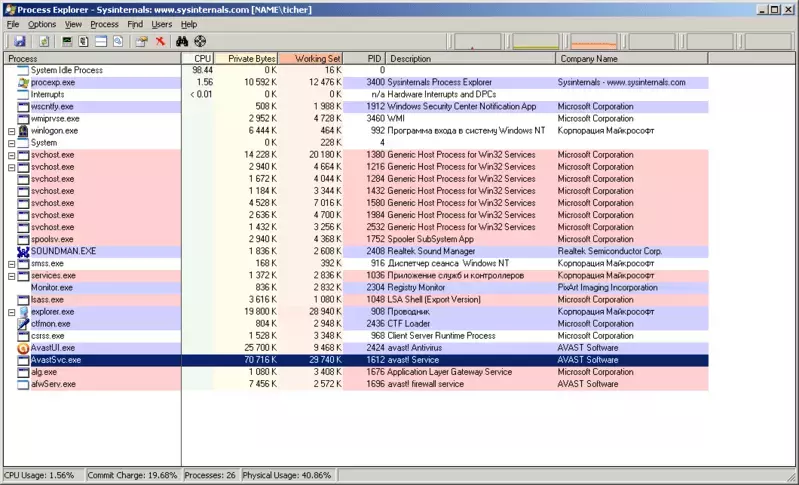Sort by the Private Bytes column header

[246, 59]
